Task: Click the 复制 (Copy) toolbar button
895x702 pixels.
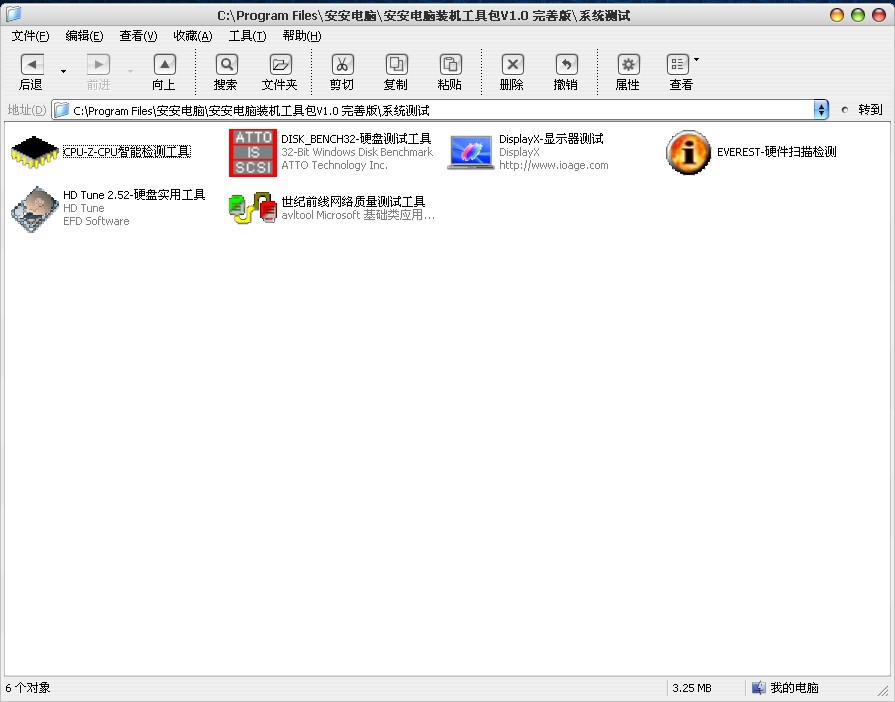Action: pos(396,65)
